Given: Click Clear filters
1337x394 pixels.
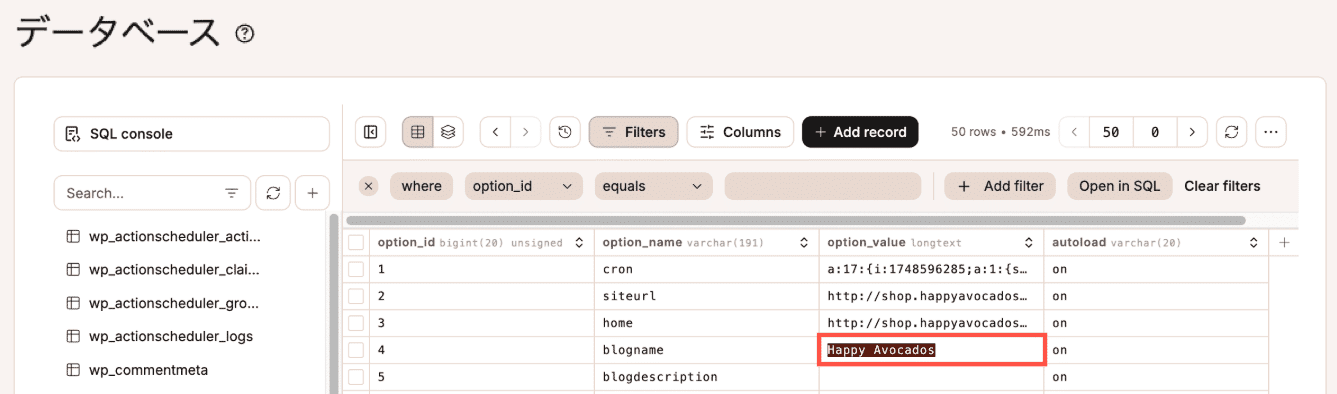Looking at the screenshot, I should [x=1222, y=186].
